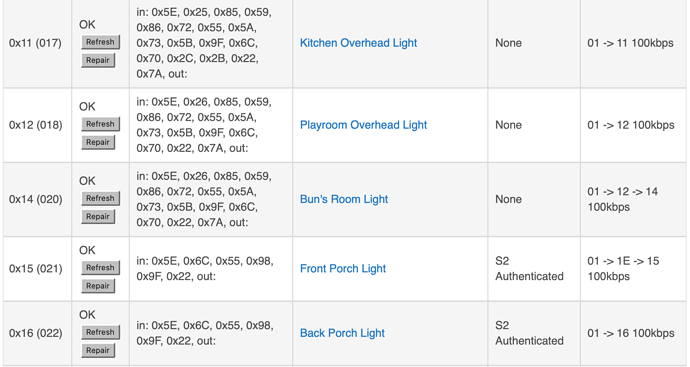Repair node 0x11 Kitchen Overhead Light
Image resolution: width=690 pixels, height=367 pixels.
tap(98, 60)
